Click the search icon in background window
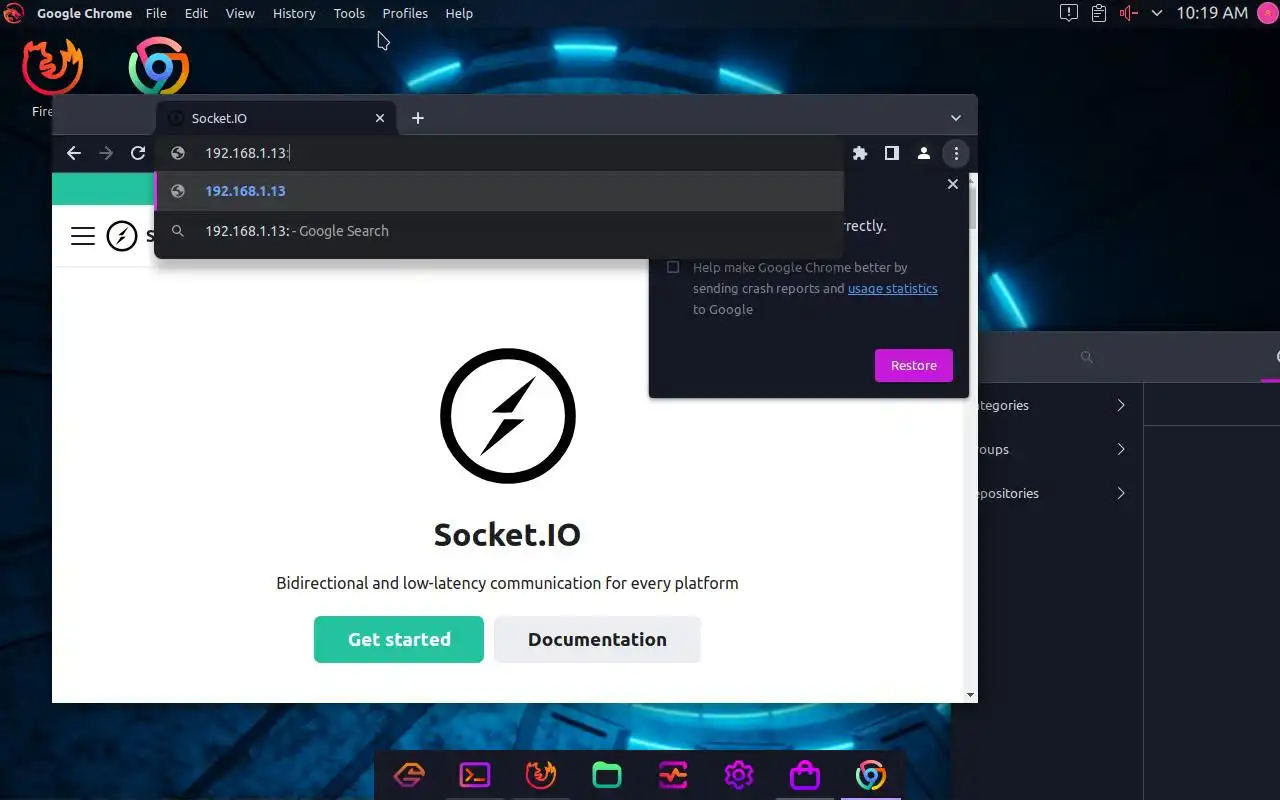Viewport: 1280px width, 800px height. click(1087, 357)
